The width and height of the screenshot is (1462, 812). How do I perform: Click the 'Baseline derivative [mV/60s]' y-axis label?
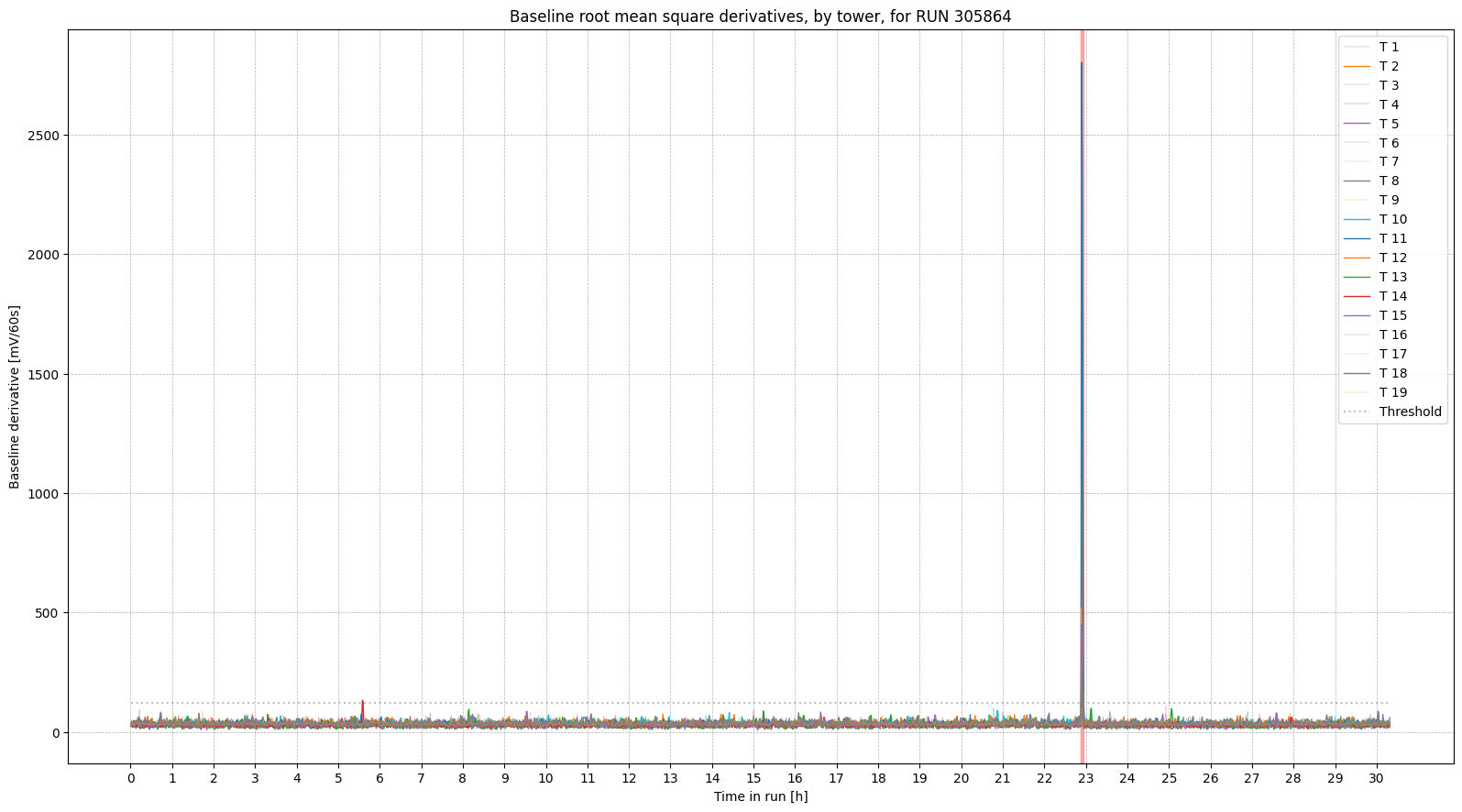point(15,397)
